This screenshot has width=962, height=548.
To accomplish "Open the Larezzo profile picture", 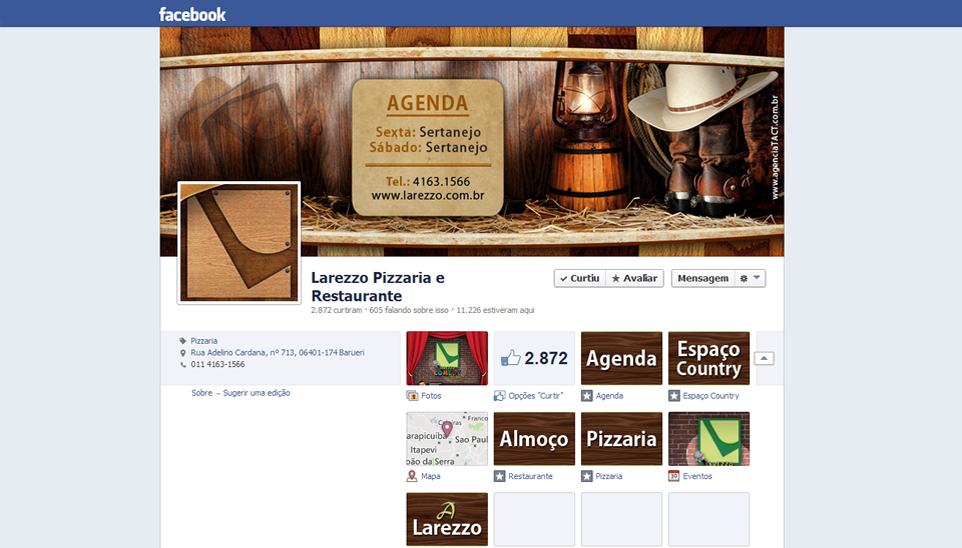I will click(x=239, y=243).
